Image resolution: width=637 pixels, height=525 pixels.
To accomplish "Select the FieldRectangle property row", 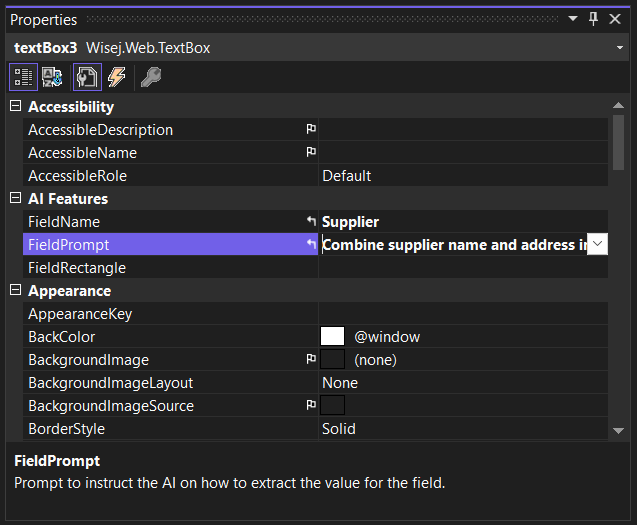I will (x=170, y=268).
